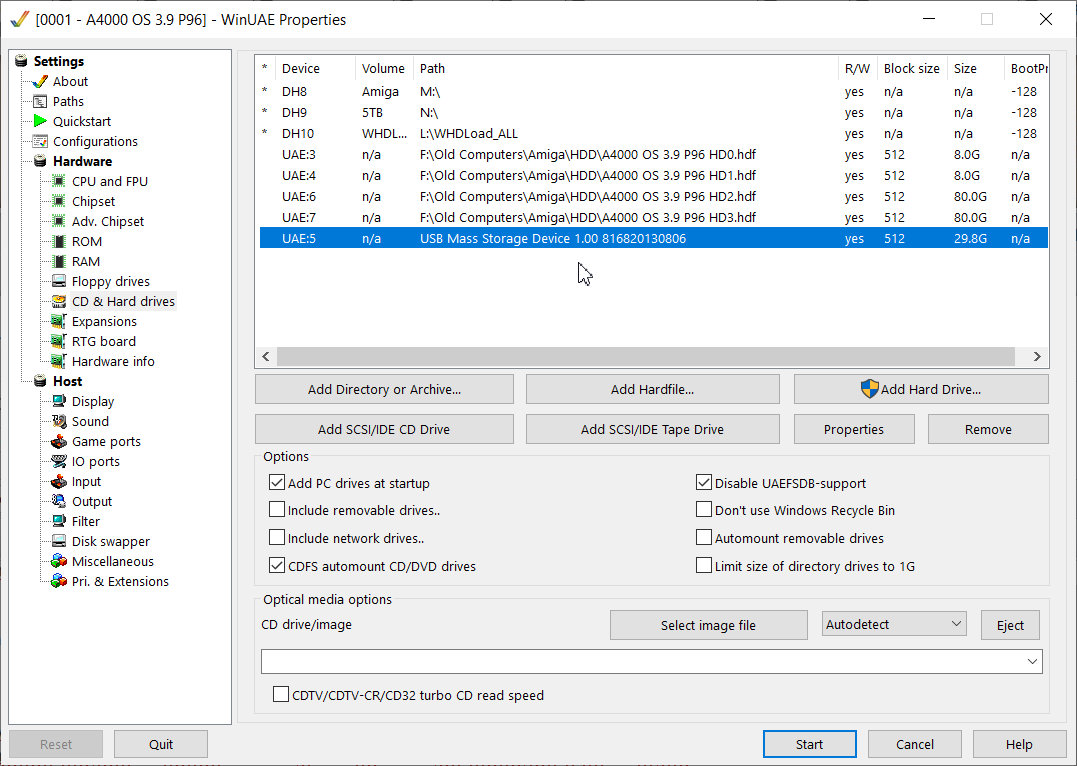
Task: Click the drive list left scroll arrow
Action: pyautogui.click(x=266, y=357)
